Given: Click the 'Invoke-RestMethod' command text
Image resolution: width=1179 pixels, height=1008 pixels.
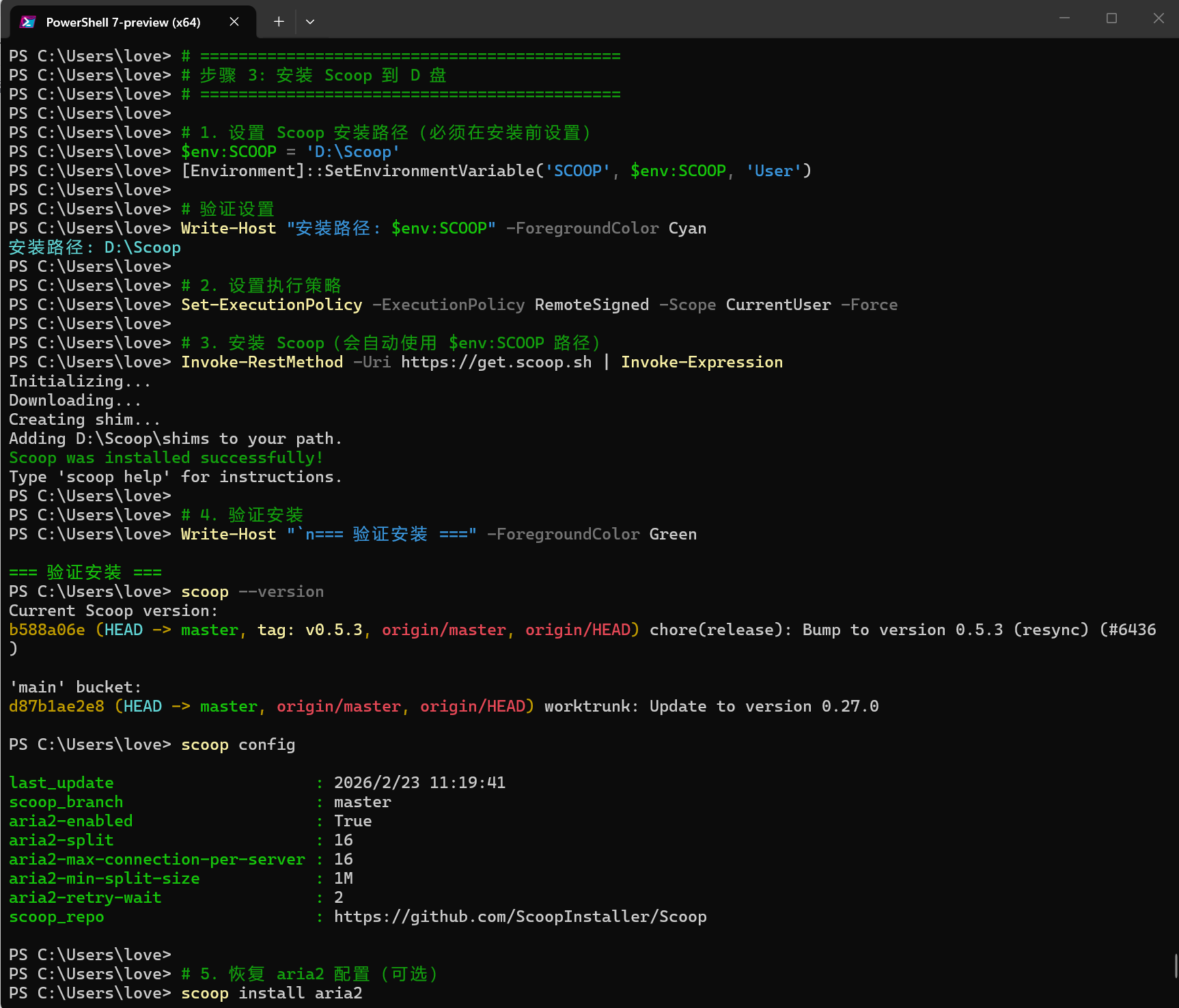Looking at the screenshot, I should pos(262,362).
